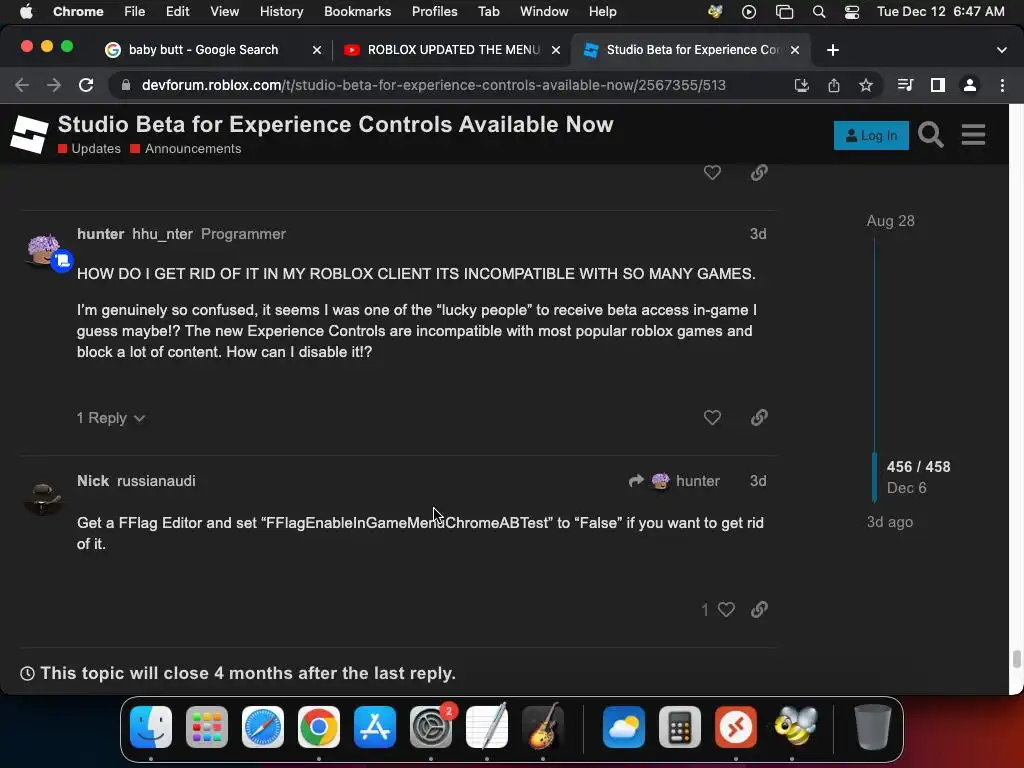Go forward in browser history
The image size is (1024, 768).
[54, 85]
